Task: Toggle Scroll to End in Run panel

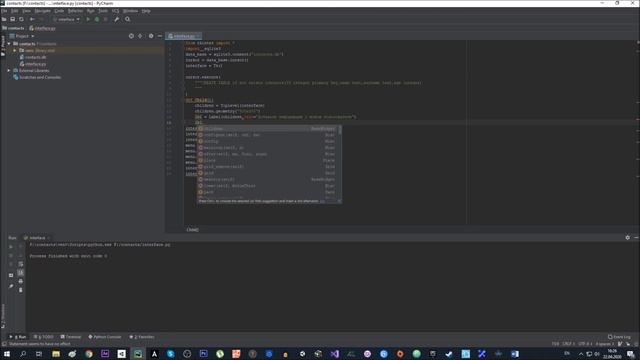Action: pyautogui.click(x=21, y=272)
